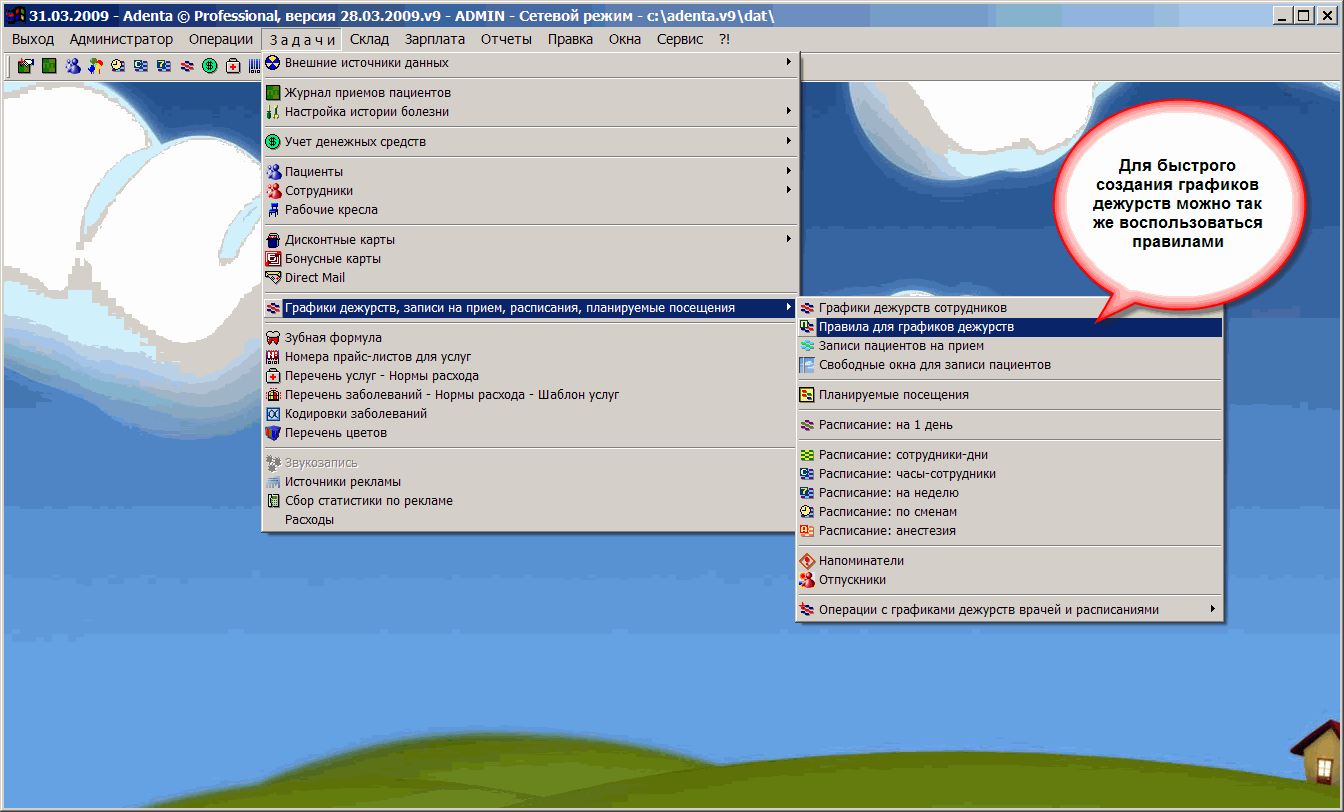1344x812 pixels.
Task: Expand the Внешние источники данных submenu
Action: point(530,63)
